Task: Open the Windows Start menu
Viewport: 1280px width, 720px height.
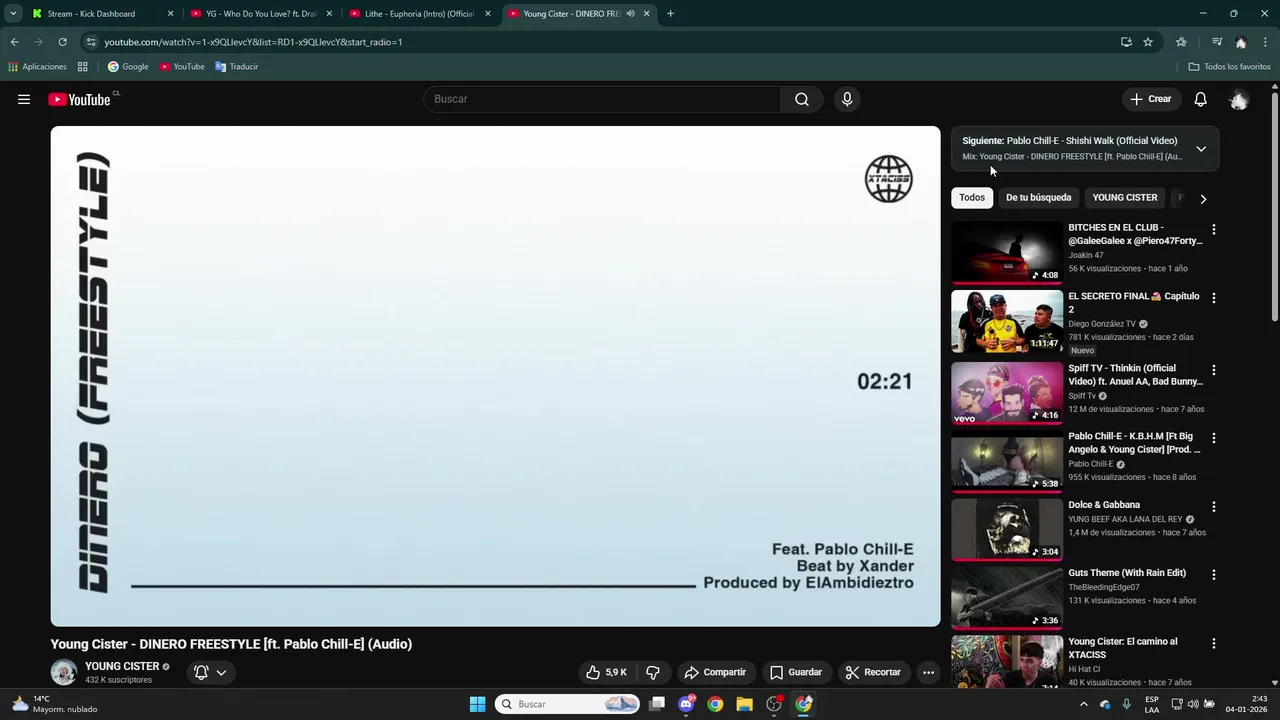Action: tap(477, 704)
